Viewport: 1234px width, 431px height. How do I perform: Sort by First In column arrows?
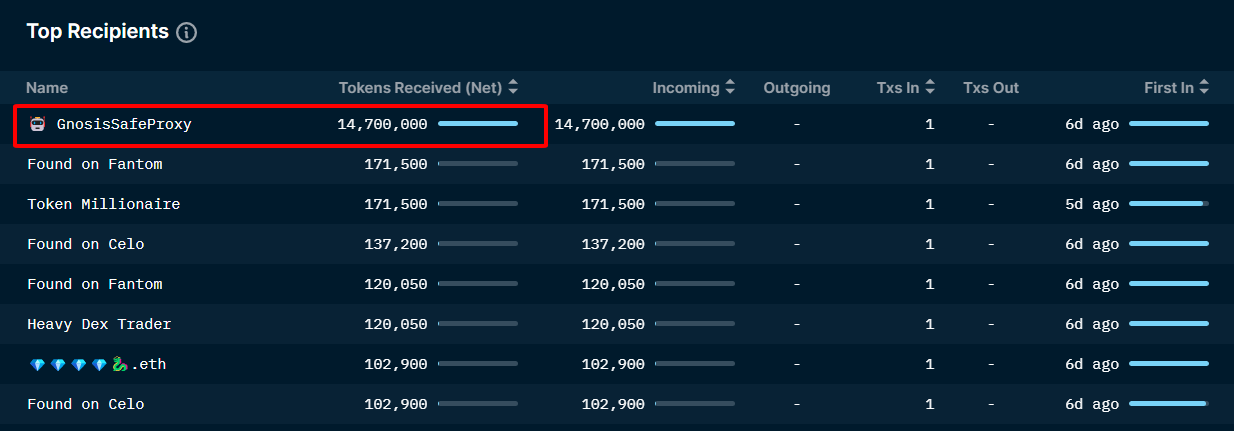1204,88
